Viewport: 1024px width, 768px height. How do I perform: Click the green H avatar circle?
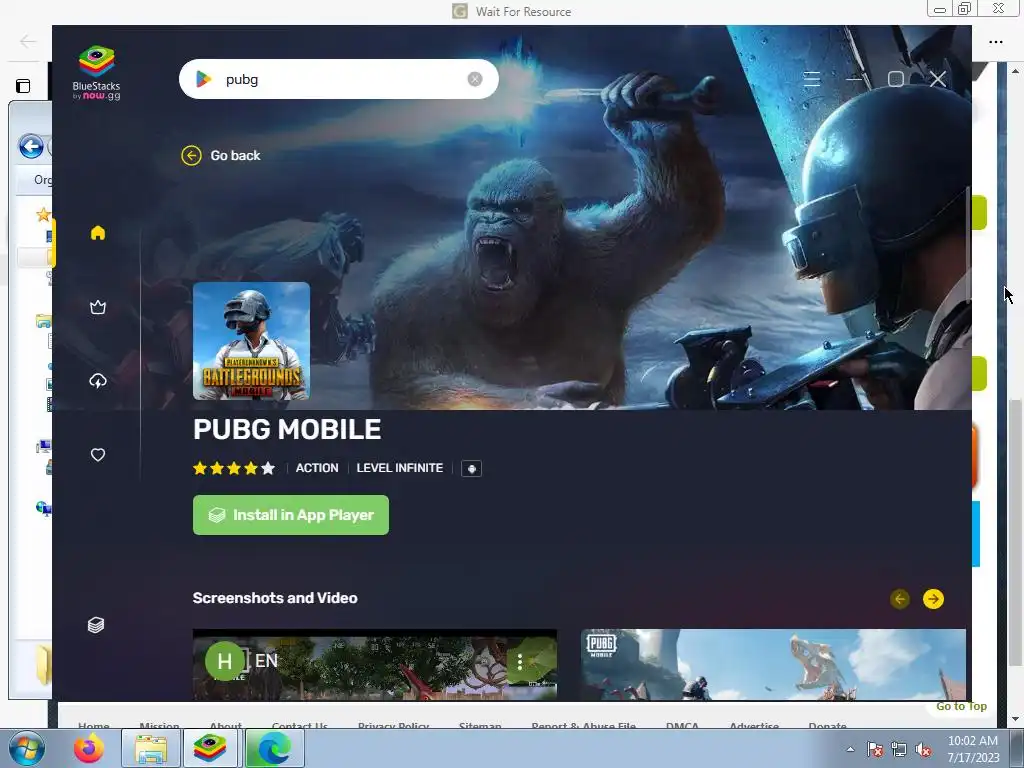(225, 661)
